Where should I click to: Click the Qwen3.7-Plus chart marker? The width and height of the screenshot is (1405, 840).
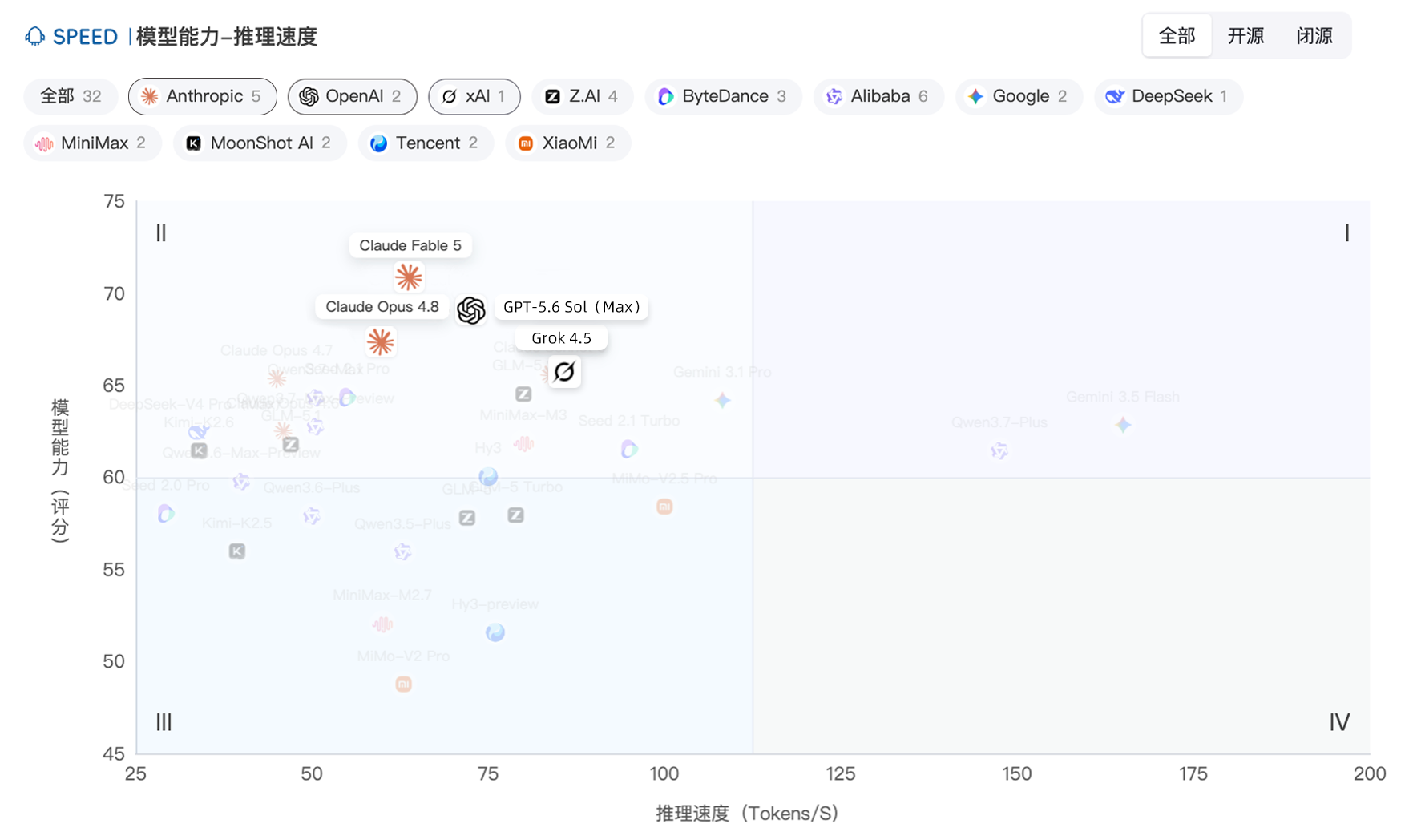click(x=999, y=451)
